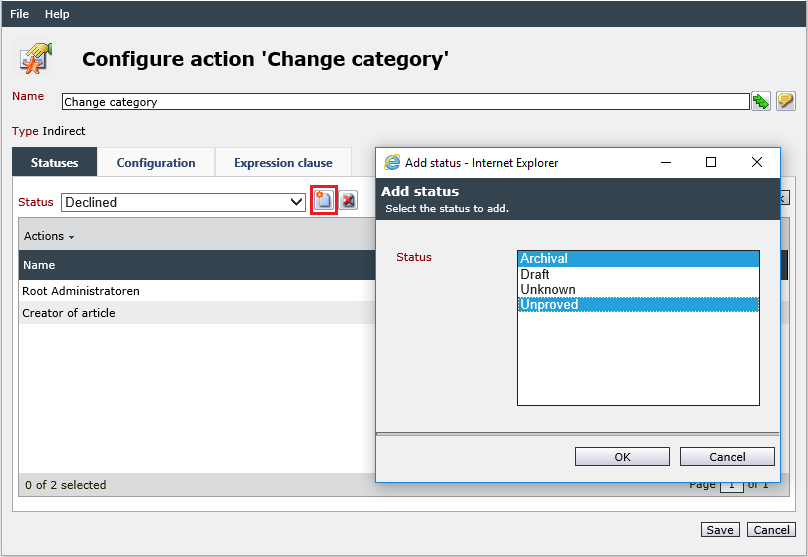Image resolution: width=808 pixels, height=557 pixels.
Task: Open the Declined status dropdown
Action: [183, 202]
